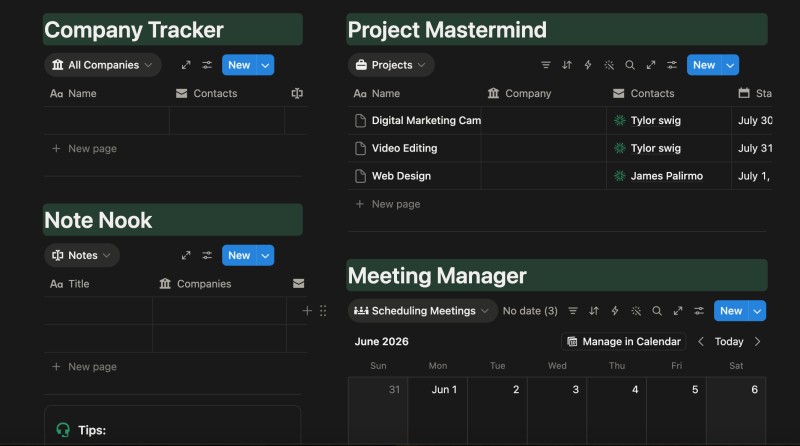Add New page in Note Nook
The width and height of the screenshot is (800, 446).
pos(85,366)
